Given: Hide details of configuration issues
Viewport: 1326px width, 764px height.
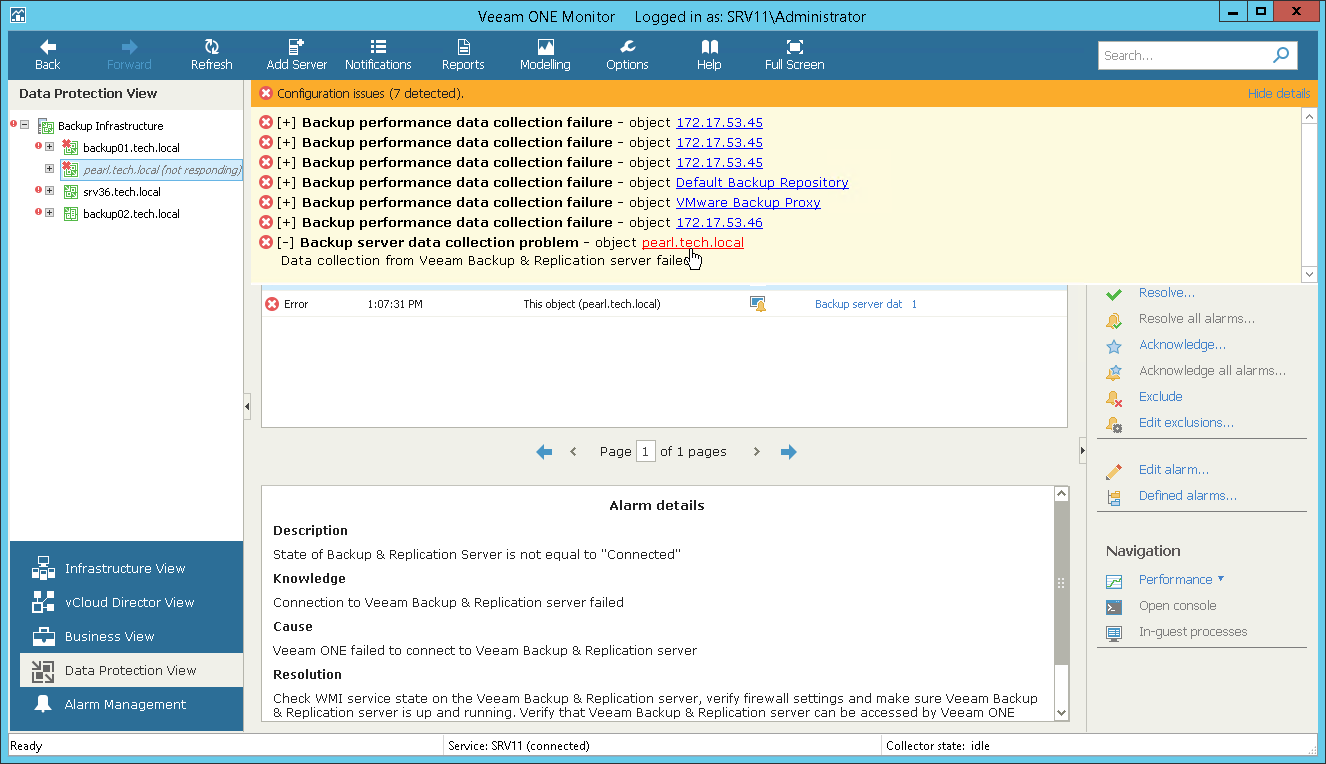Looking at the screenshot, I should (1279, 93).
